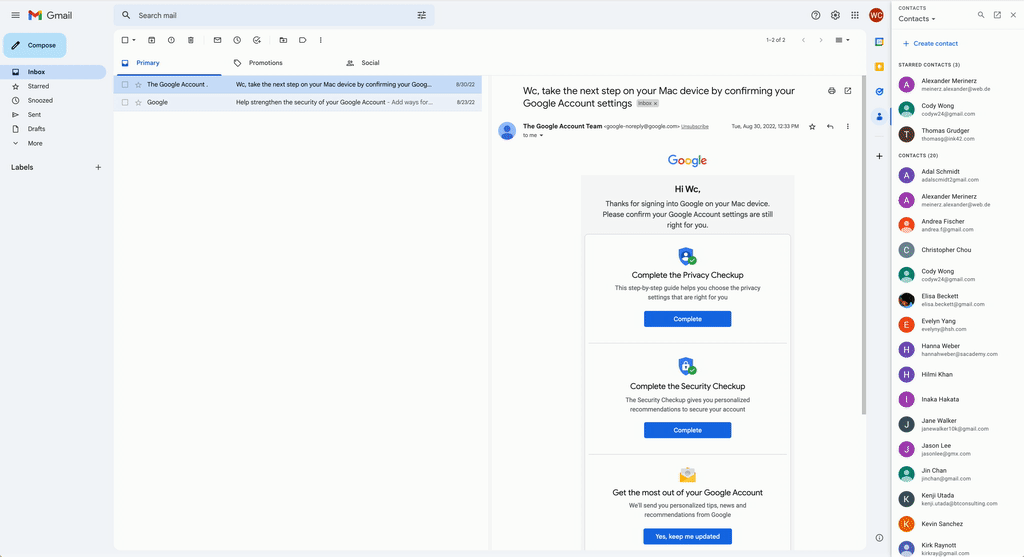Click Yes, keep me updated button
Image resolution: width=1024 pixels, height=557 pixels.
(x=688, y=537)
